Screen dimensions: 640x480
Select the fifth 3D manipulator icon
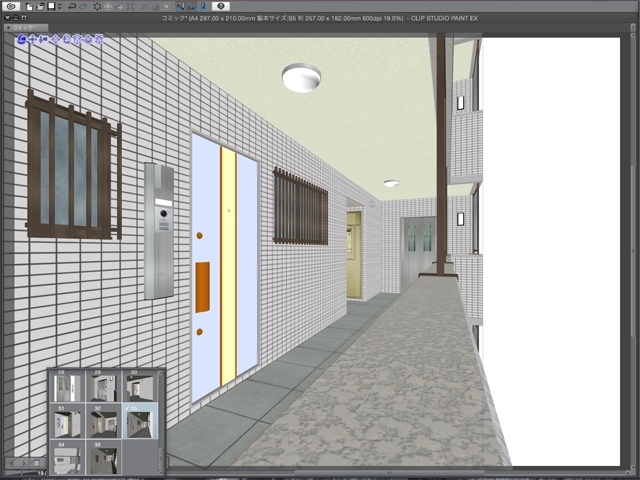tap(67, 39)
